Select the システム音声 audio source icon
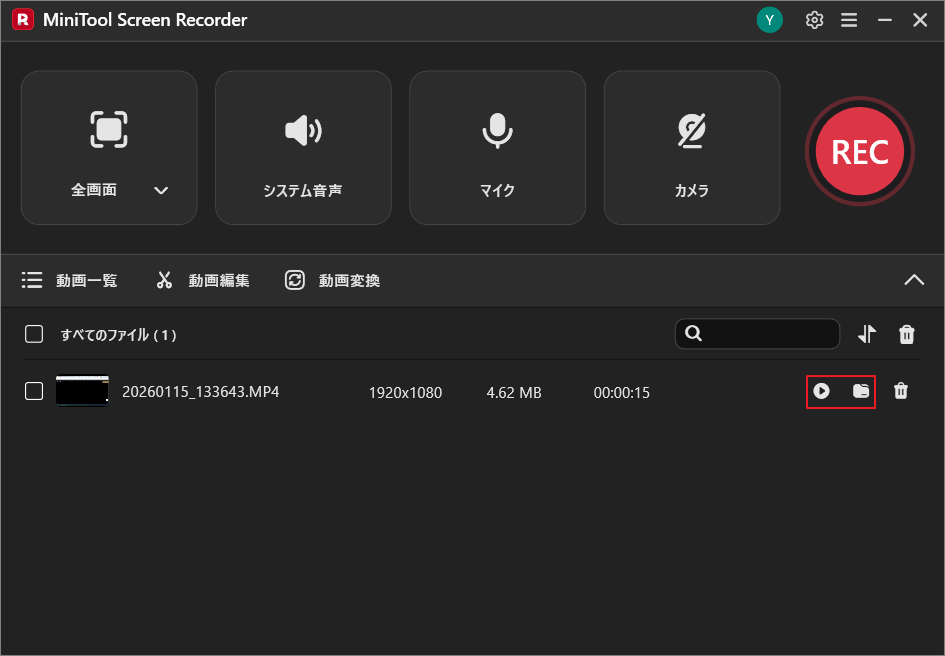The image size is (945, 656). point(303,131)
